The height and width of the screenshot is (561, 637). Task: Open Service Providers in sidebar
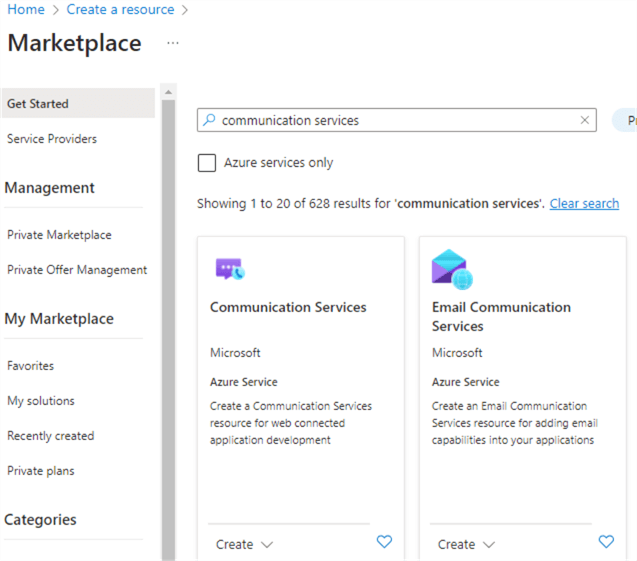[x=52, y=139]
